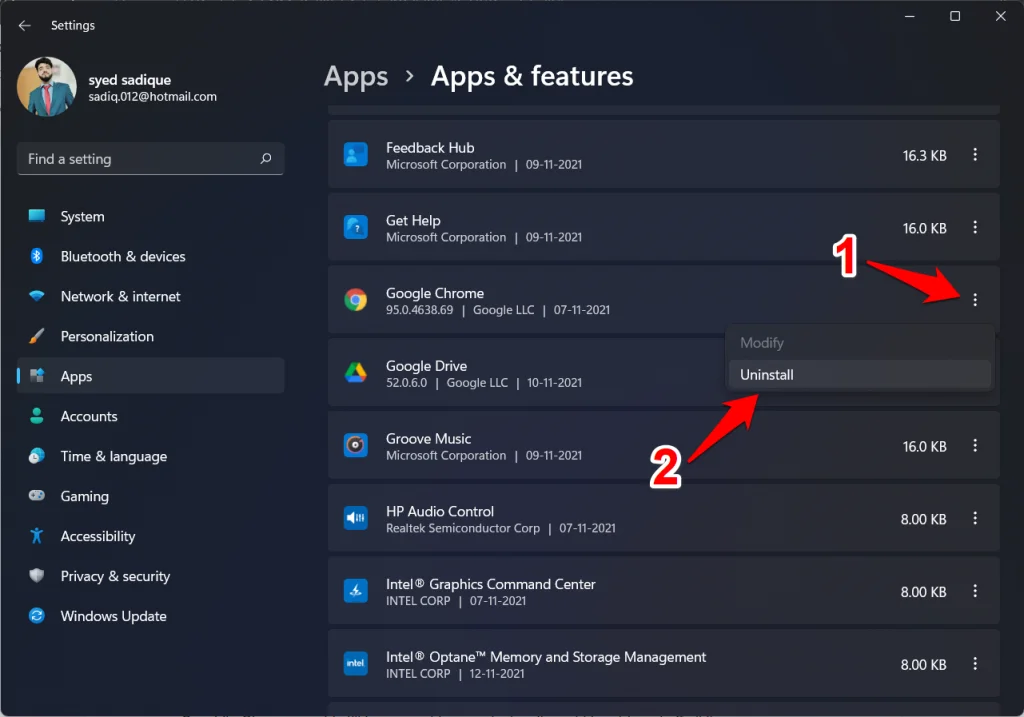Click the Google Chrome app icon
Image resolution: width=1024 pixels, height=717 pixels.
tap(356, 300)
